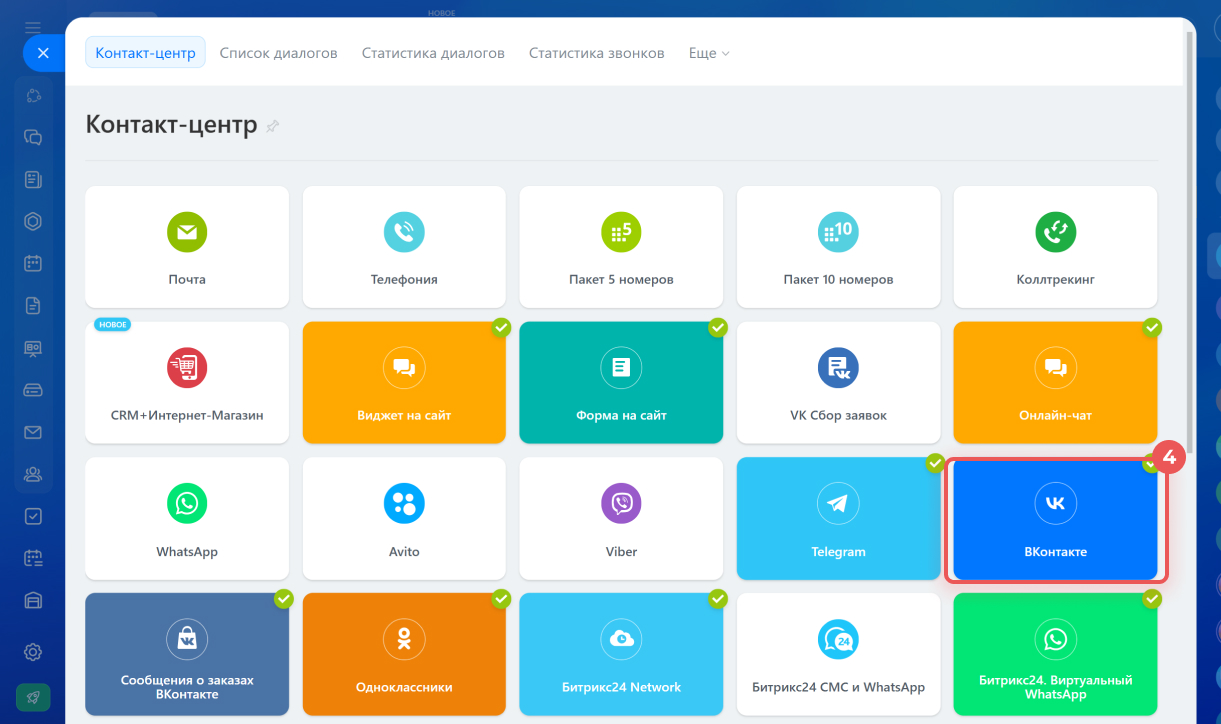Open the tasks checkbox icon in sidebar

[33, 516]
